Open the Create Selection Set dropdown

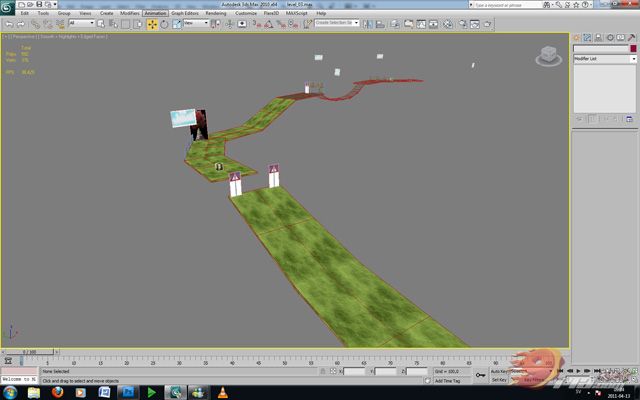click(x=337, y=23)
